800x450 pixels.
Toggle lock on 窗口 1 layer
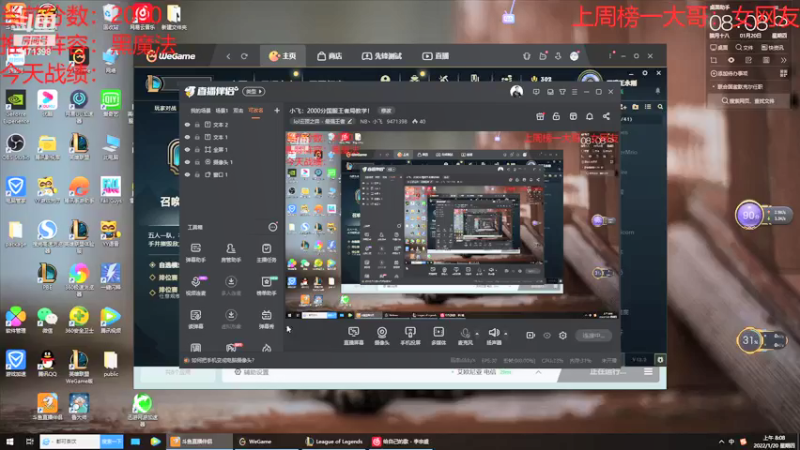tap(197, 174)
